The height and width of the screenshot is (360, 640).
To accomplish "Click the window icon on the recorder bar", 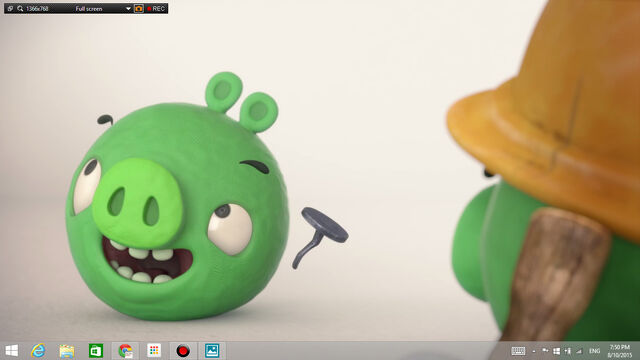I will [x=10, y=9].
